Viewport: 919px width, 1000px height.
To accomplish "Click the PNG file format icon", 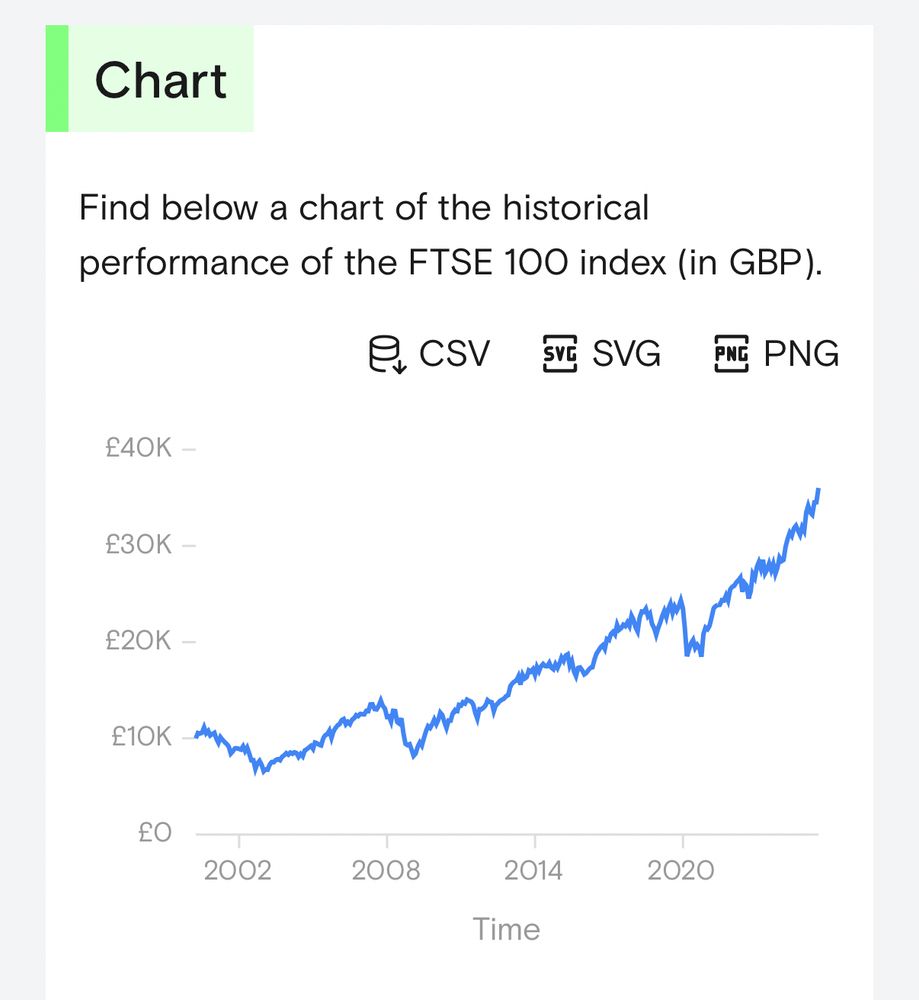I will [x=731, y=354].
